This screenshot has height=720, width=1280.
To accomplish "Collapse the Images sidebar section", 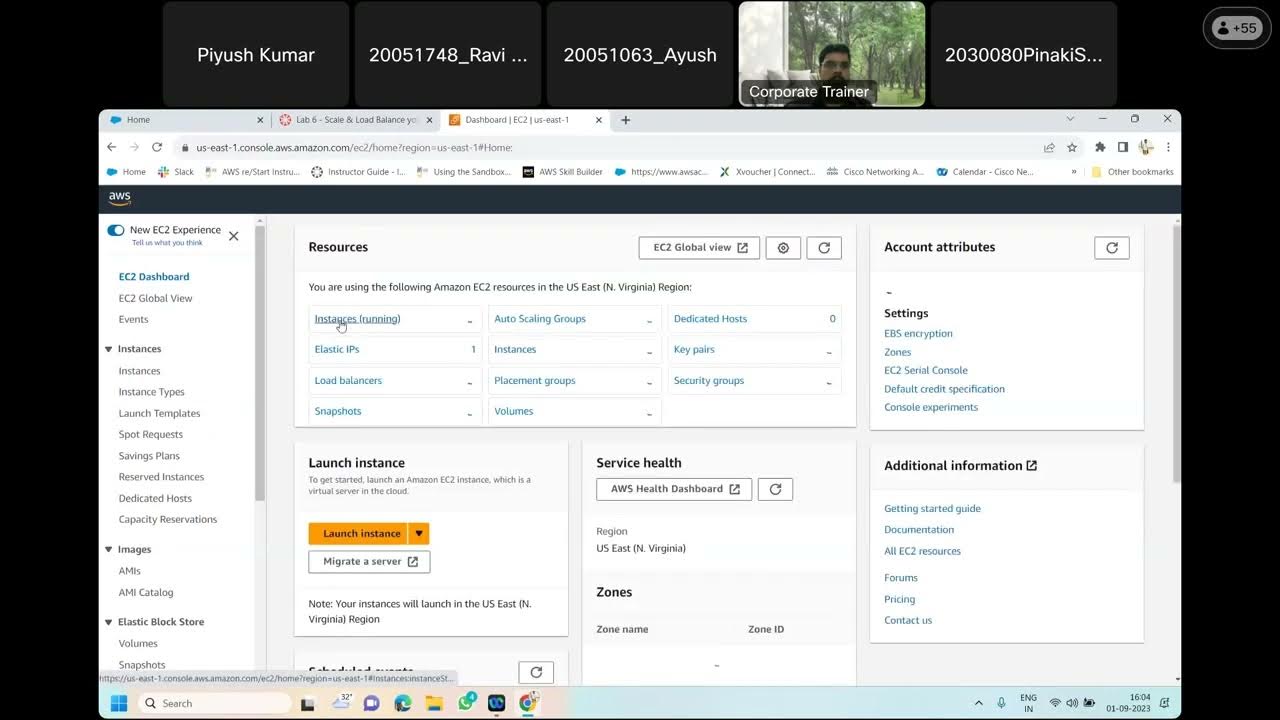I will [x=108, y=550].
